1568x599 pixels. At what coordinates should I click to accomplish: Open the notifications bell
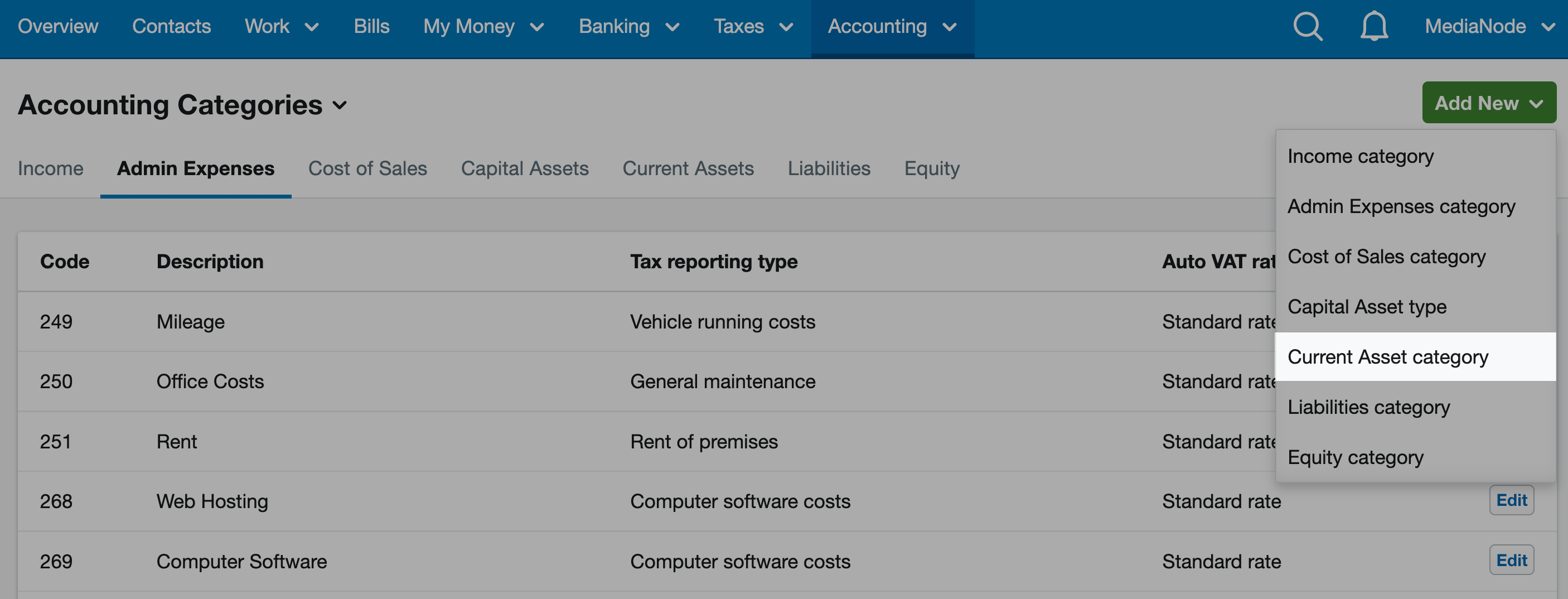pyautogui.click(x=1374, y=26)
